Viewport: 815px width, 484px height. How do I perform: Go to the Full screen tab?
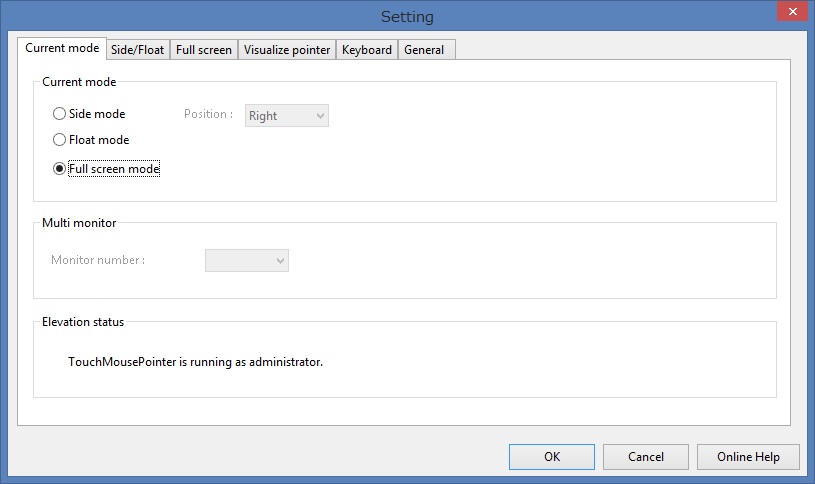click(203, 50)
